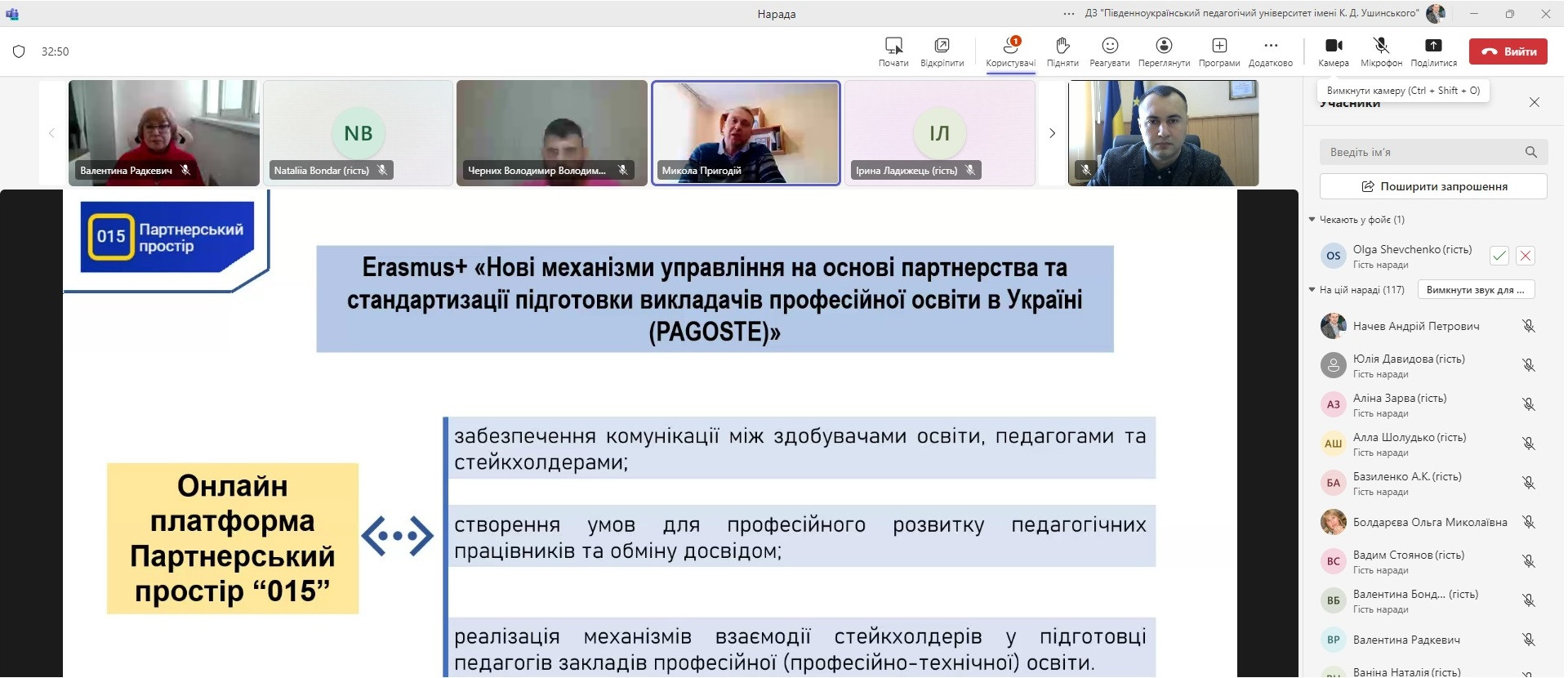Click the Teams app logo icon
Screen dimensions: 1568x678
pos(12,14)
